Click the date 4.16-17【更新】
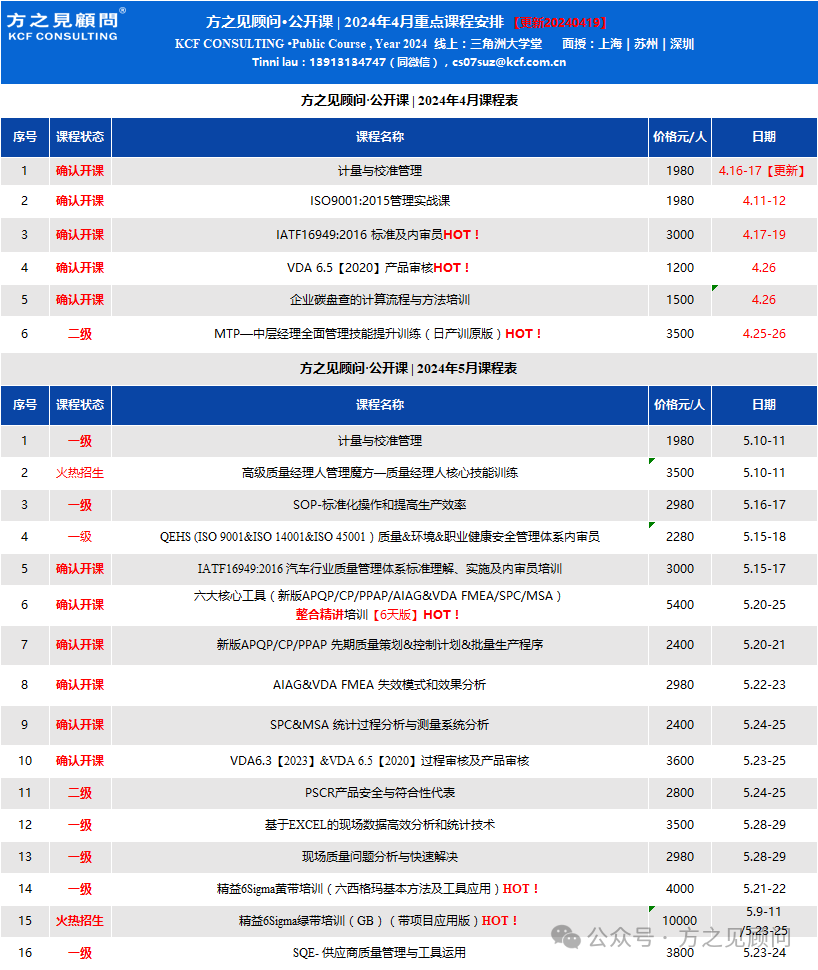Screen dimensions: 818x970 pos(764,171)
